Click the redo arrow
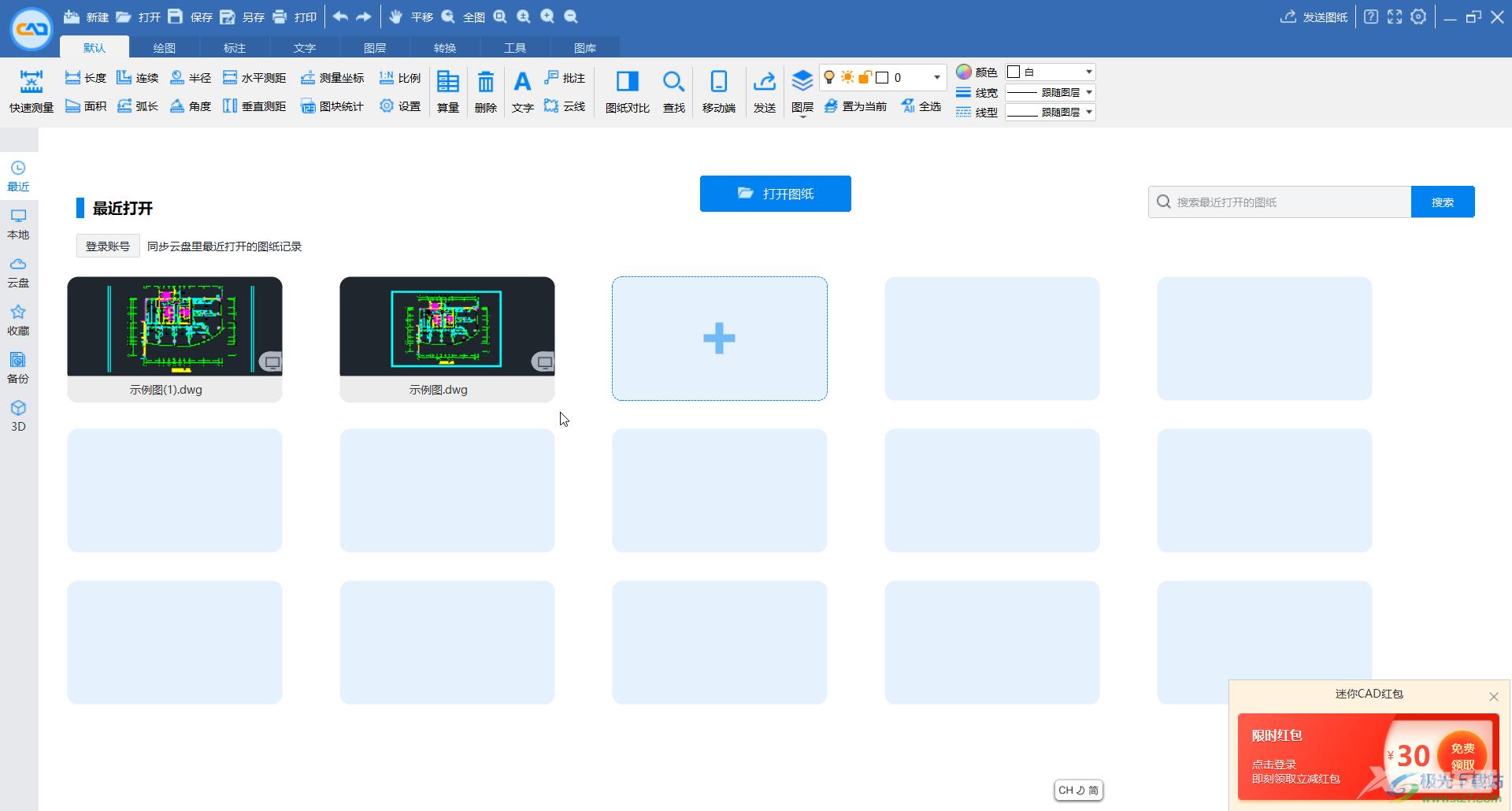 coord(364,17)
